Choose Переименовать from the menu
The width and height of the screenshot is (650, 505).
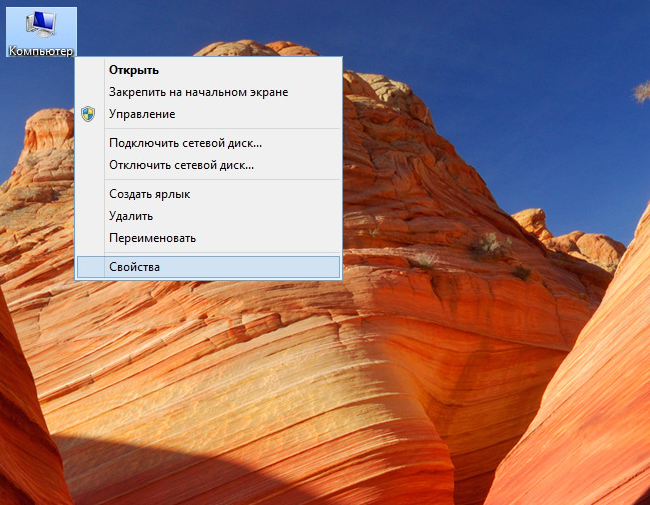tap(152, 238)
